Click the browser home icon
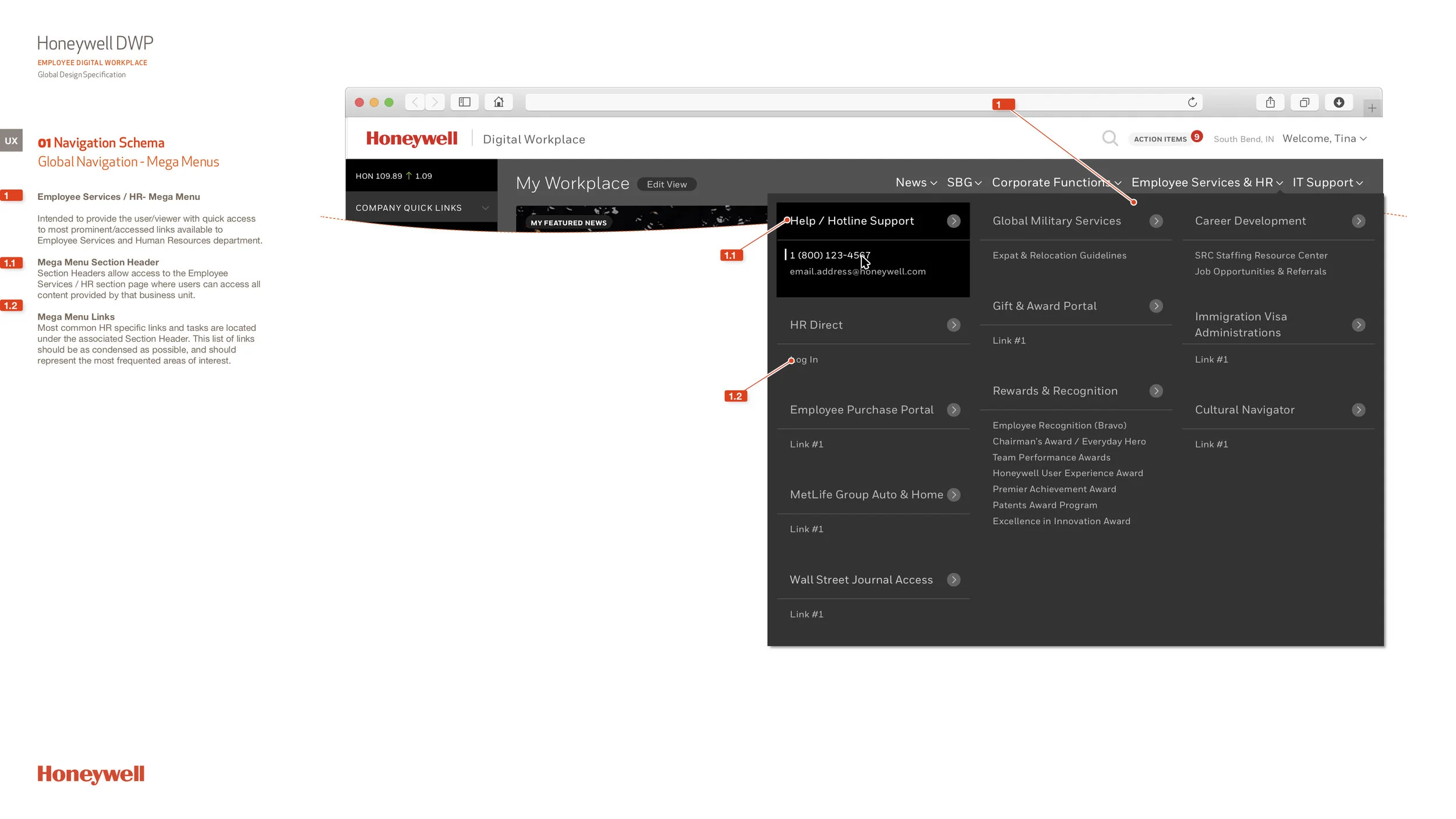Screen dimensions: 1456x819 point(499,102)
